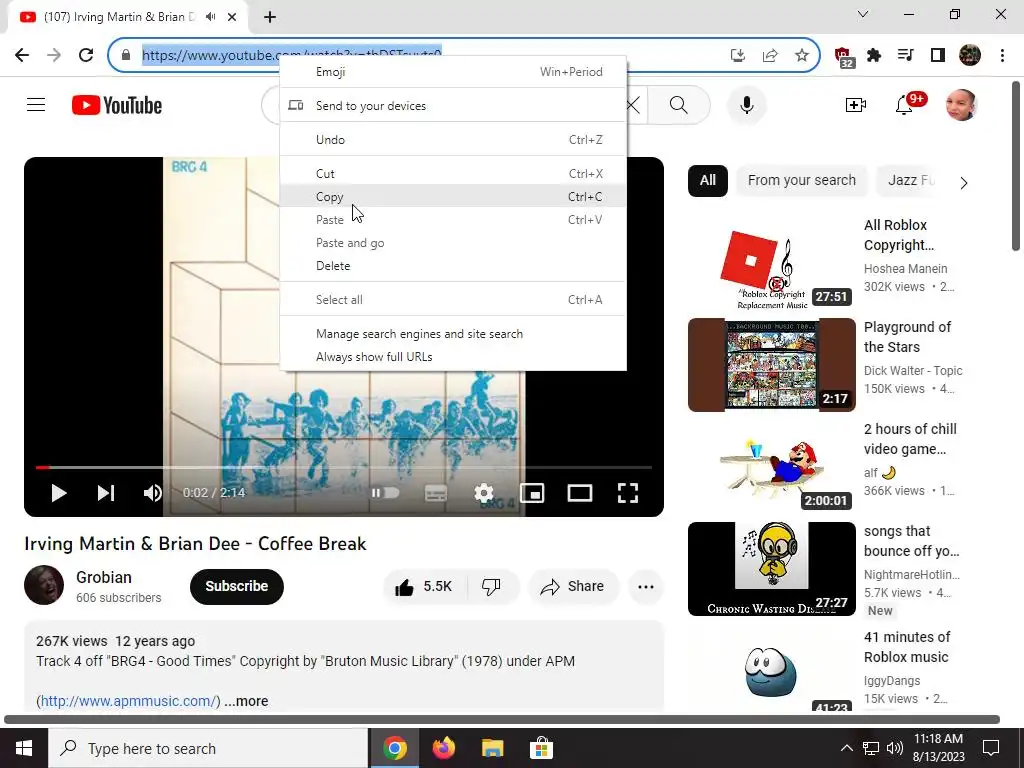Viewport: 1024px width, 768px height.
Task: Select the From your search chip
Action: tap(801, 180)
